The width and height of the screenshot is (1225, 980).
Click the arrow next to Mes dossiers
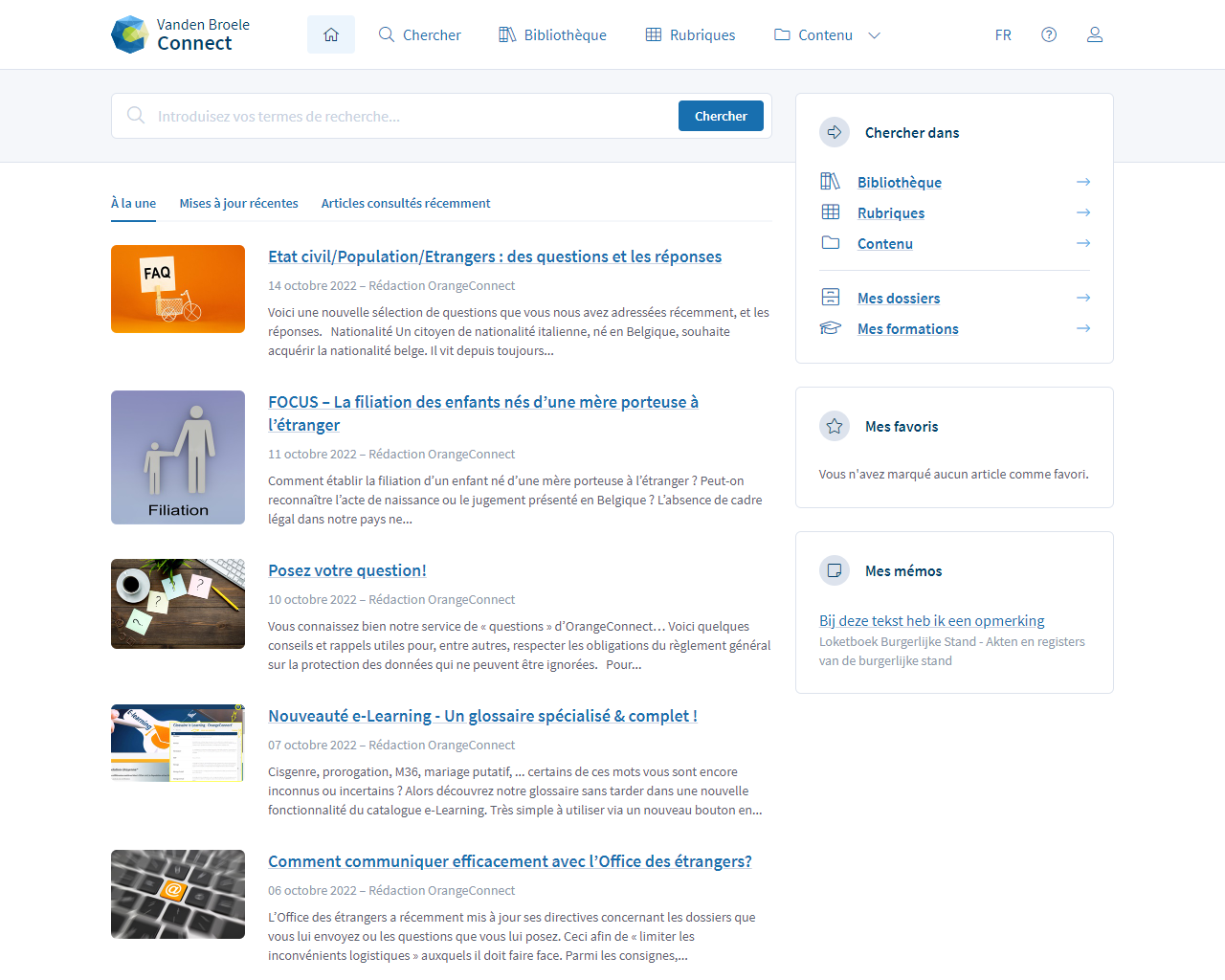point(1082,298)
